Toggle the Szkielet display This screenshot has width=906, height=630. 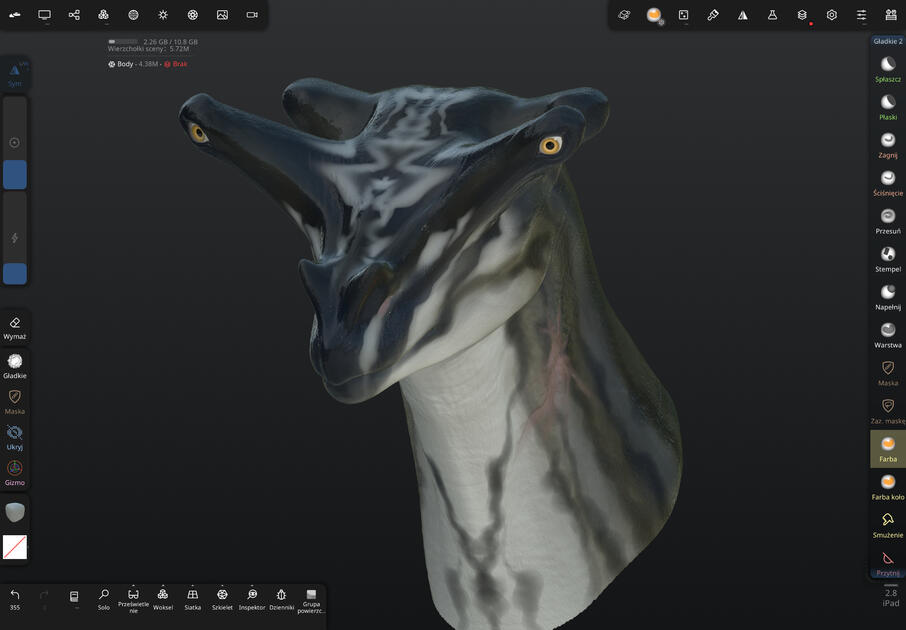click(222, 599)
